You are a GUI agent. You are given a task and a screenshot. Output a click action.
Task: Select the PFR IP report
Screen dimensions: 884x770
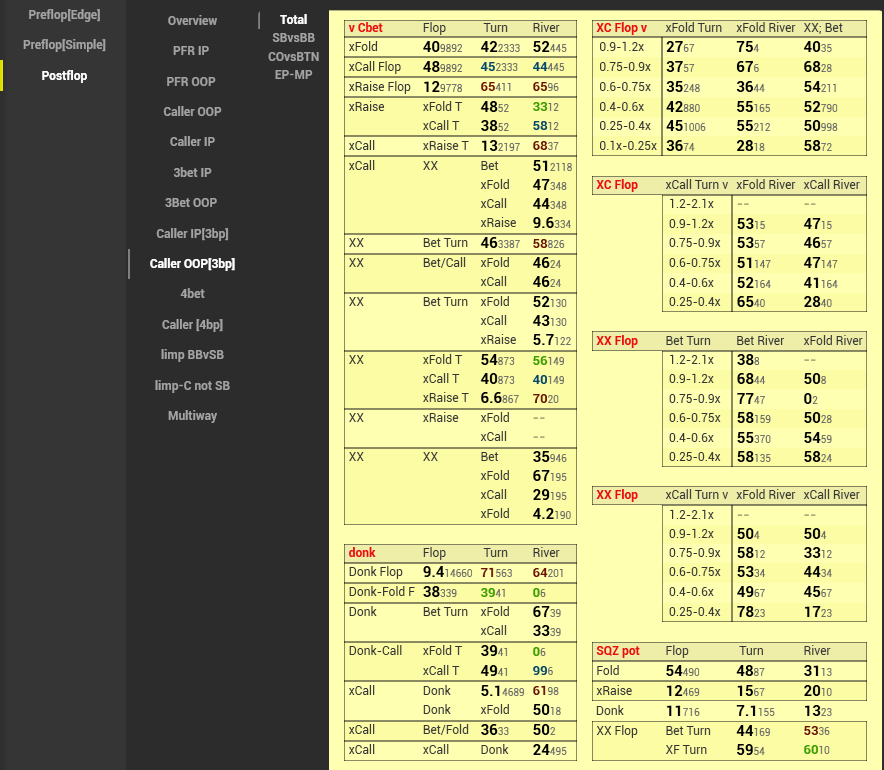tap(191, 50)
